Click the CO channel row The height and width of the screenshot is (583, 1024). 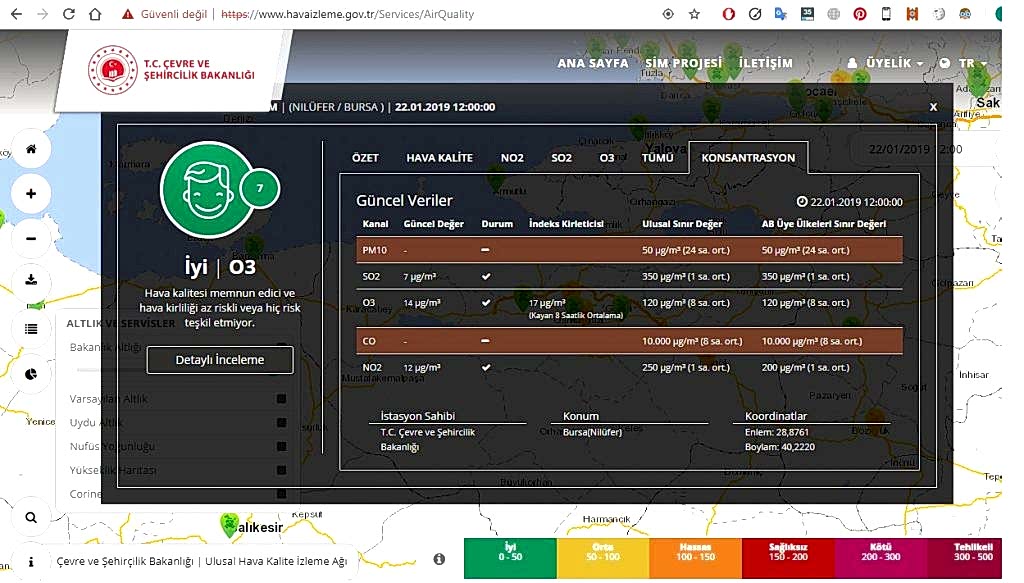pyautogui.click(x=630, y=341)
